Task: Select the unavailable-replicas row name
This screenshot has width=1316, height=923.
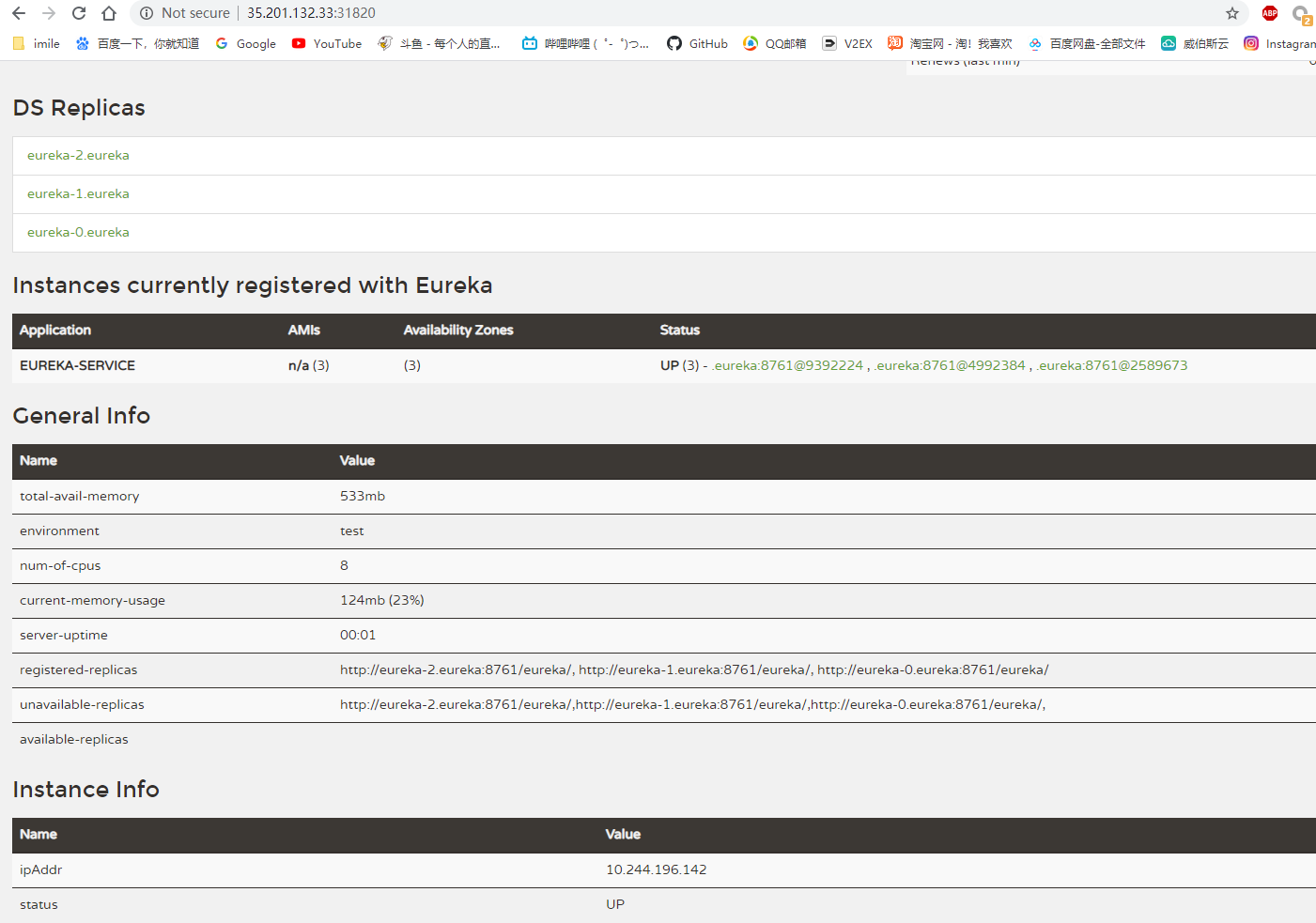Action: (x=82, y=704)
